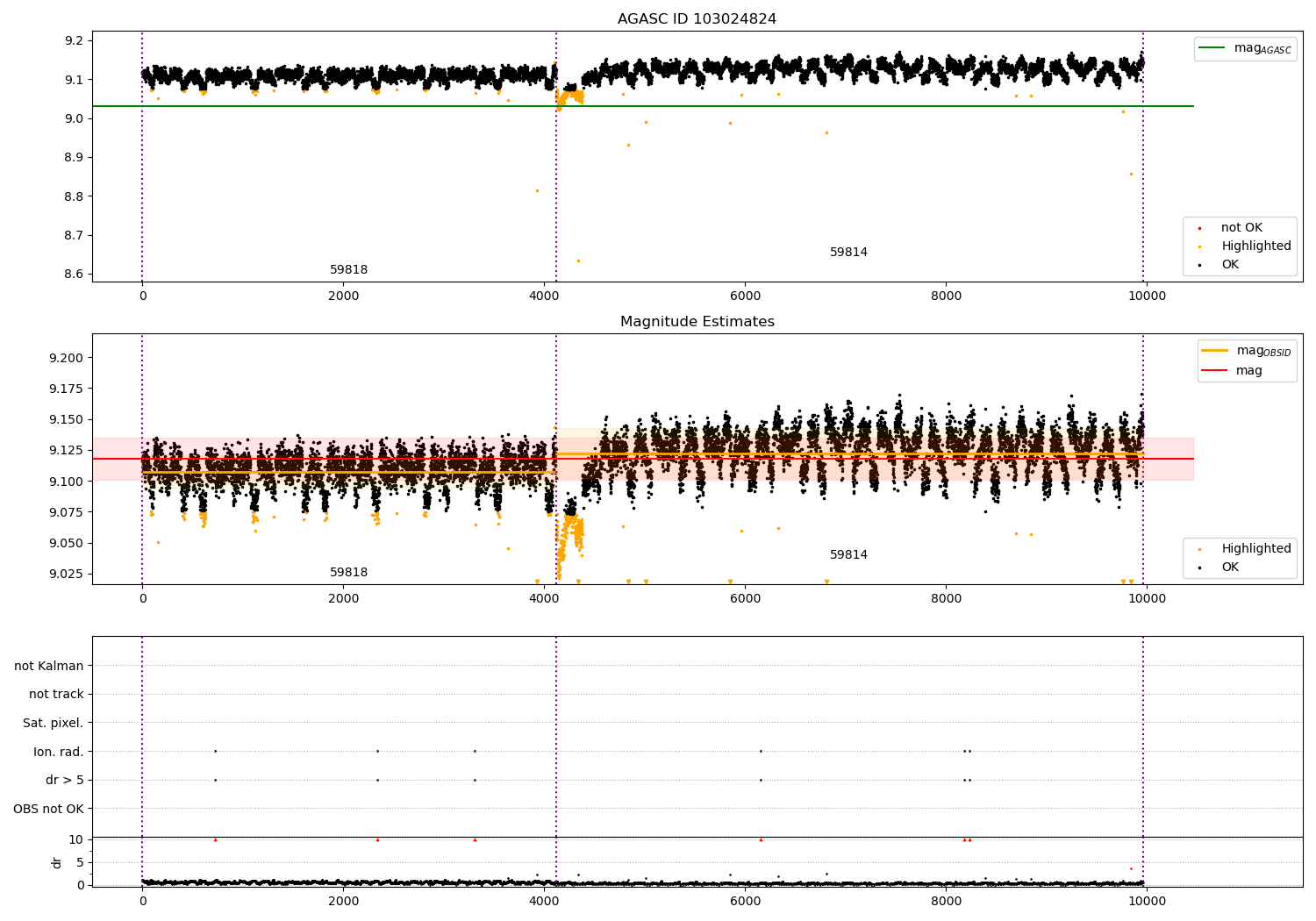Click the 9.200 y-axis tick label
This screenshot has width=1316, height=921.
pos(67,358)
